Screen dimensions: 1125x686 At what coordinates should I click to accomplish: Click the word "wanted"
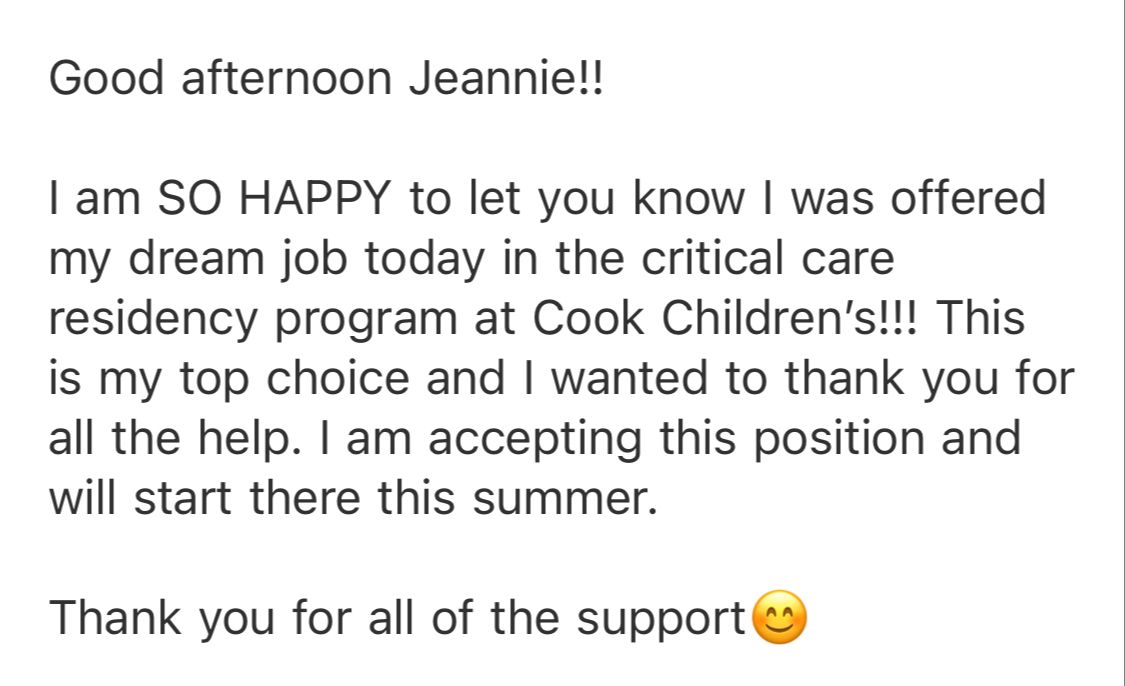tap(629, 378)
